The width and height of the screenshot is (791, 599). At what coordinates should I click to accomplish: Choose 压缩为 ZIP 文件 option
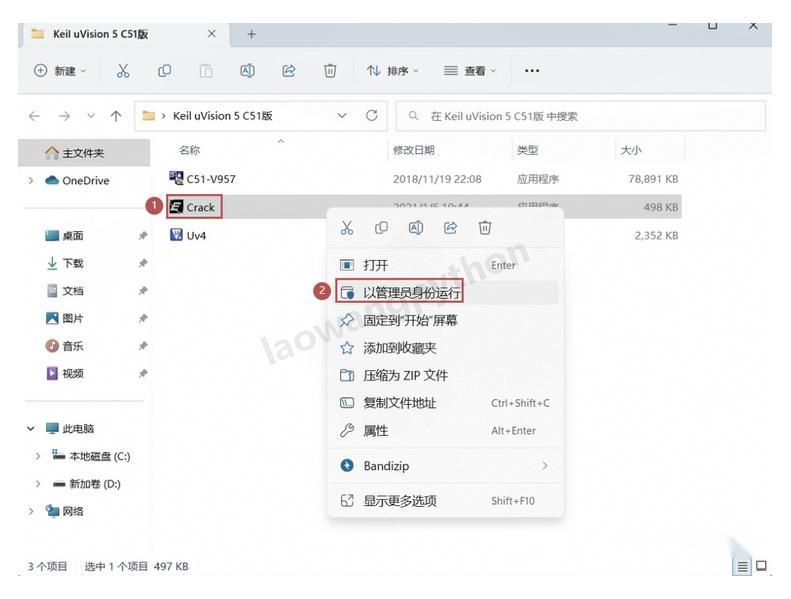pos(444,375)
